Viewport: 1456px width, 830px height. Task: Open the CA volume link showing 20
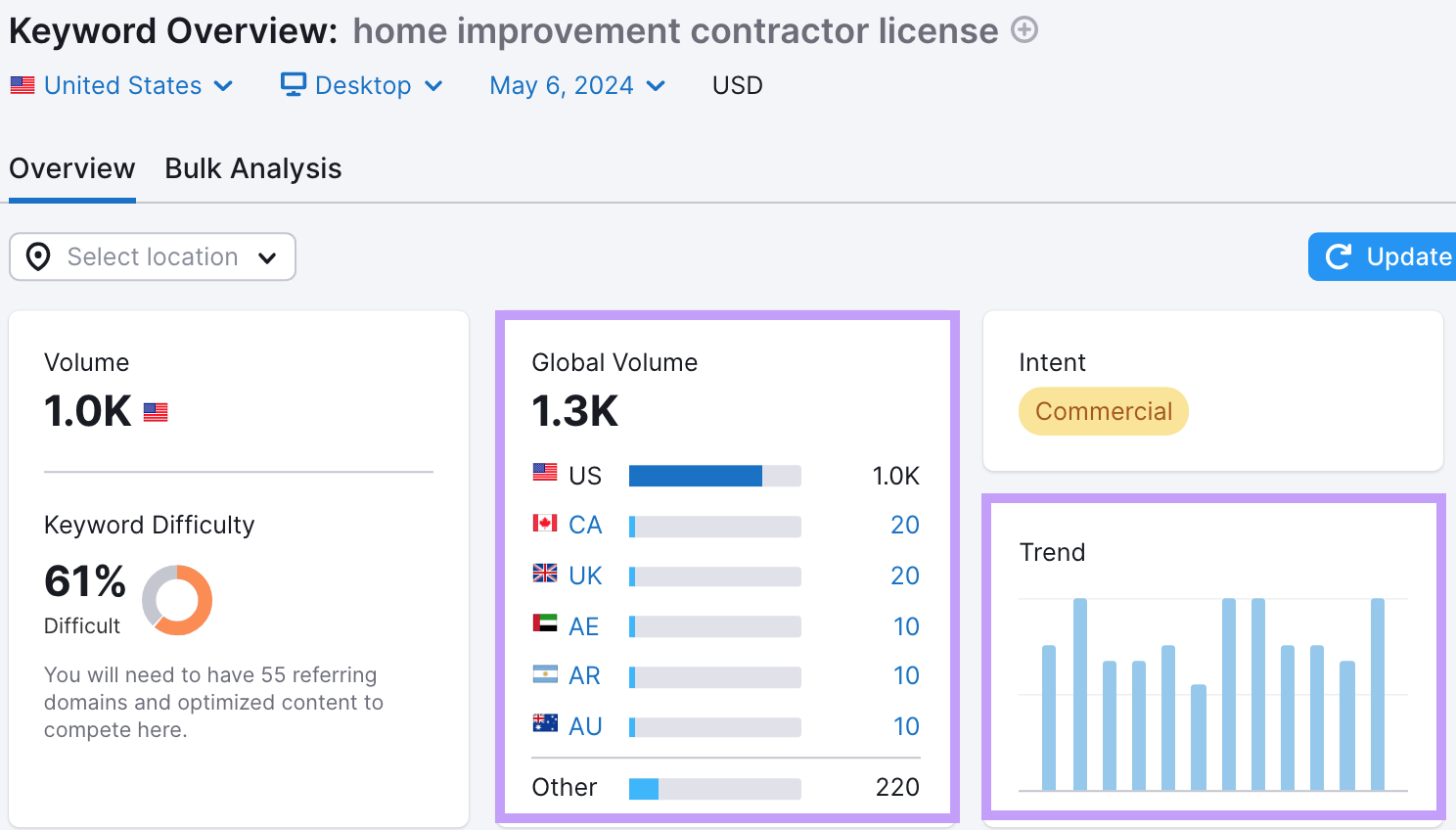[x=905, y=525]
